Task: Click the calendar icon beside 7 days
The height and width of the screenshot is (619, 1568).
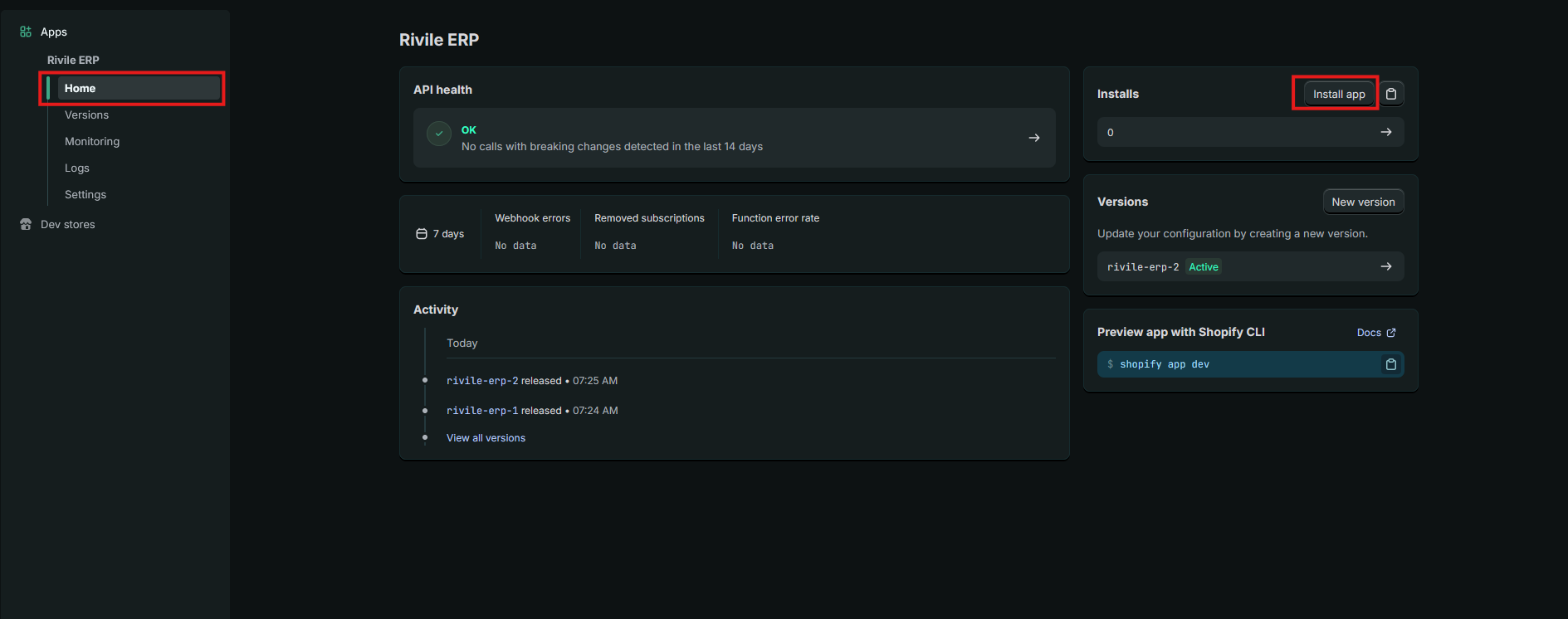Action: pos(422,234)
